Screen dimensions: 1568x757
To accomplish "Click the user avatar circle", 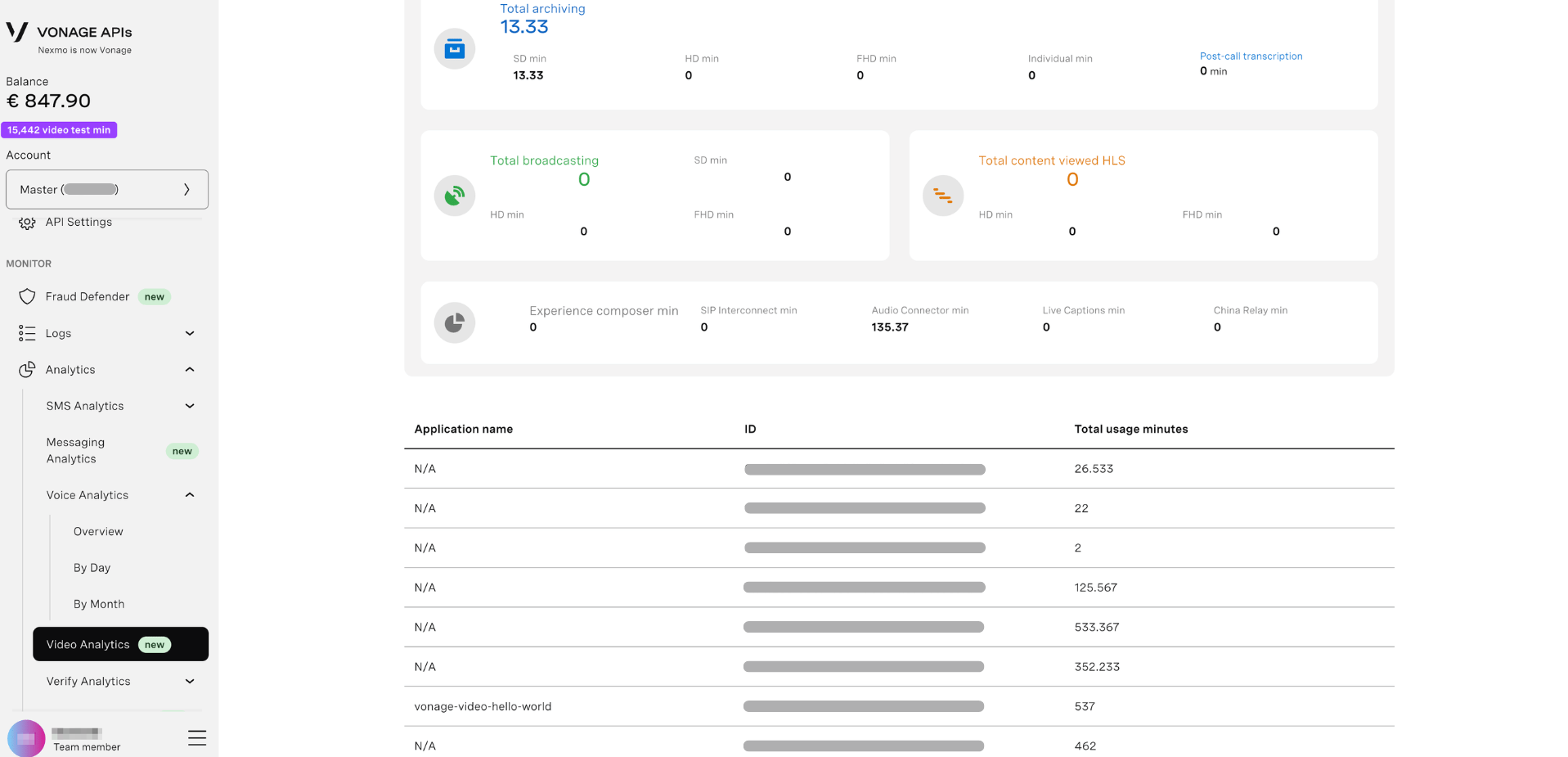I will (x=26, y=738).
